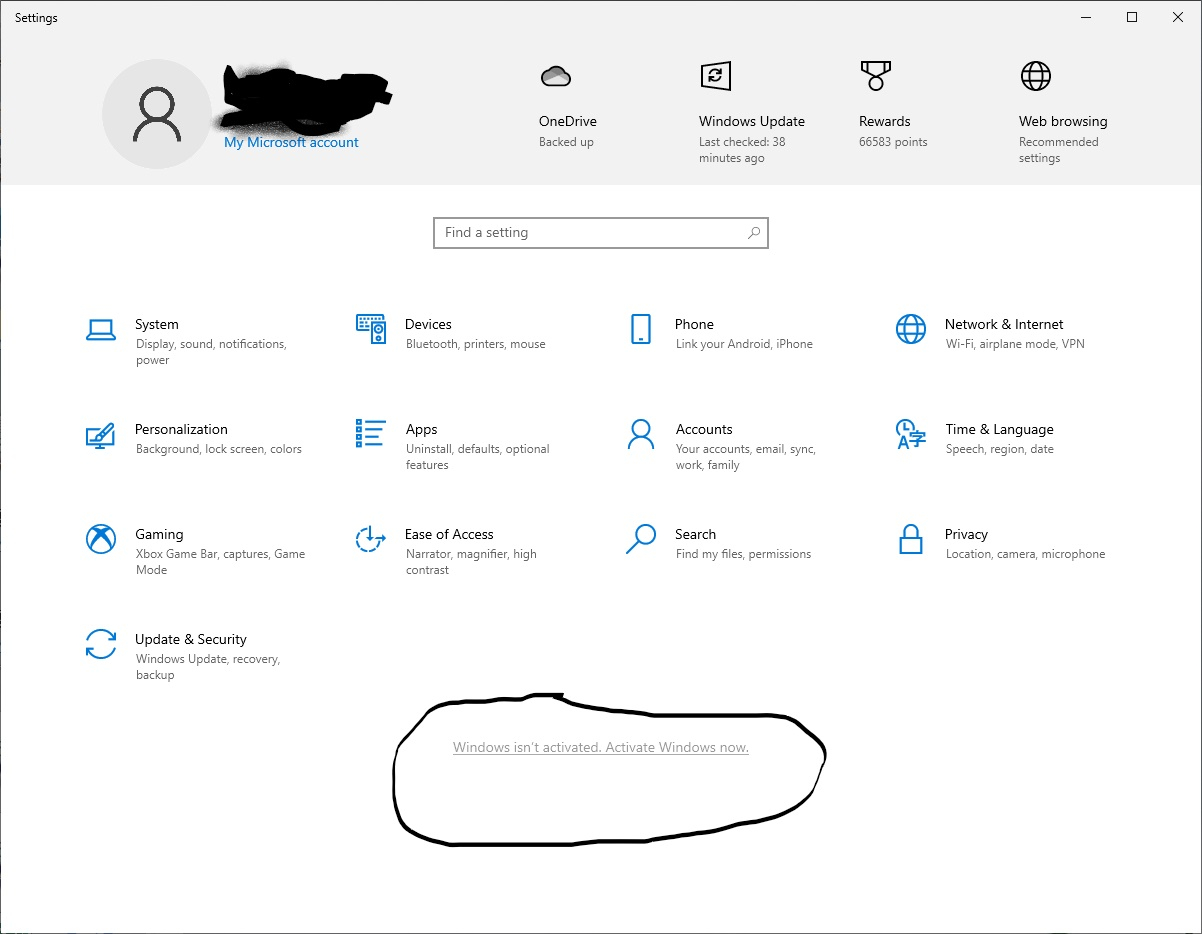Screen dimensions: 1202x934
Task: Open the Network & Internet globe icon
Action: pos(911,329)
